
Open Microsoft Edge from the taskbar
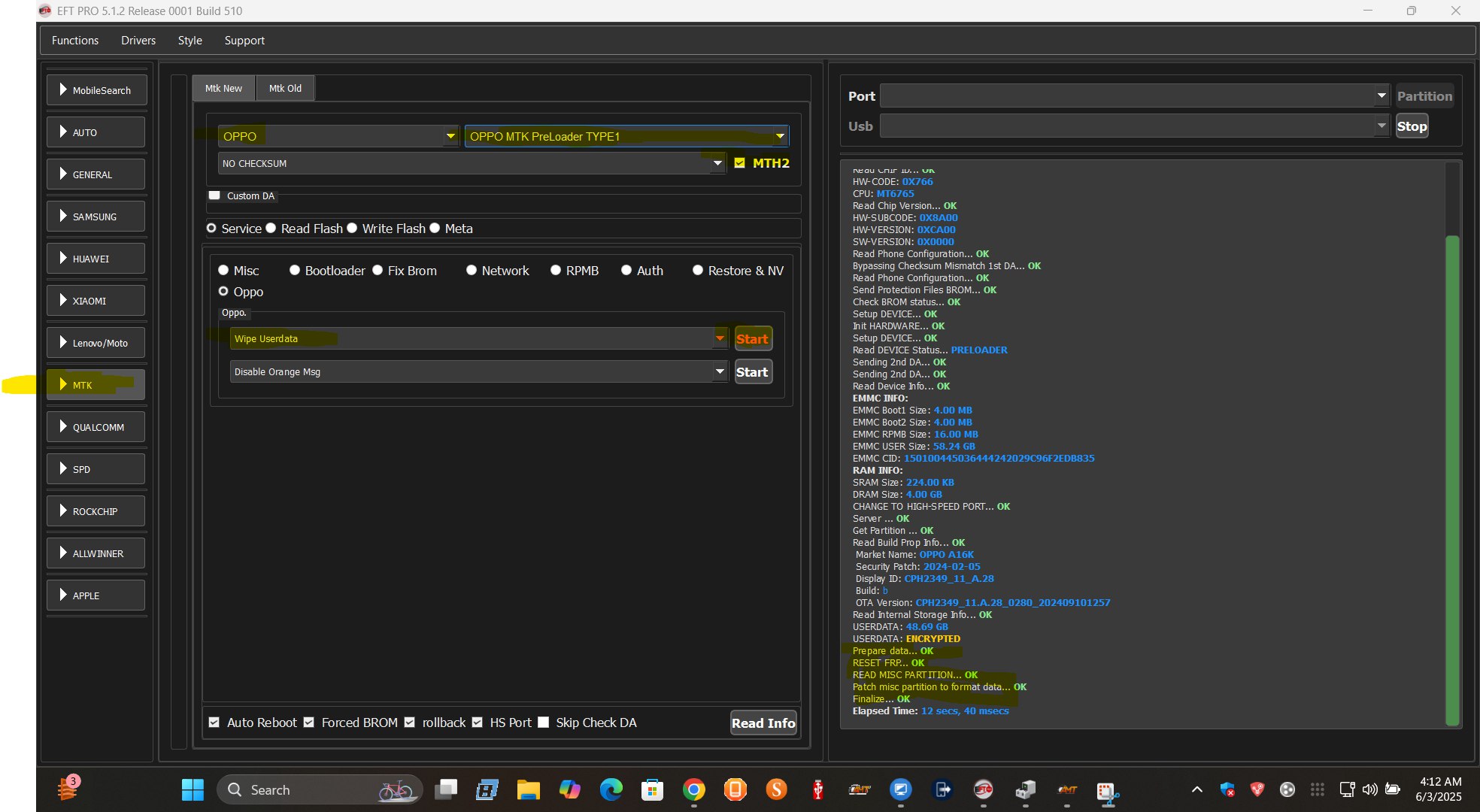611,789
